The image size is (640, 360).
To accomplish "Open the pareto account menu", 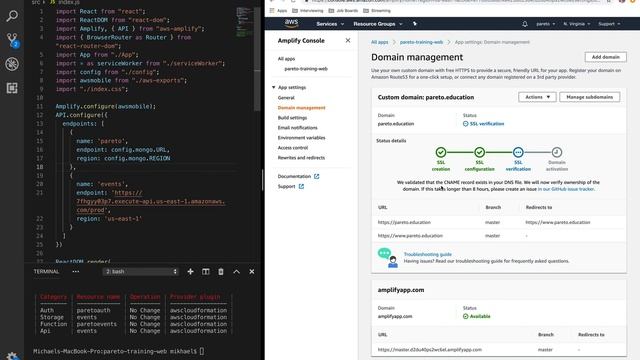I will coord(545,24).
